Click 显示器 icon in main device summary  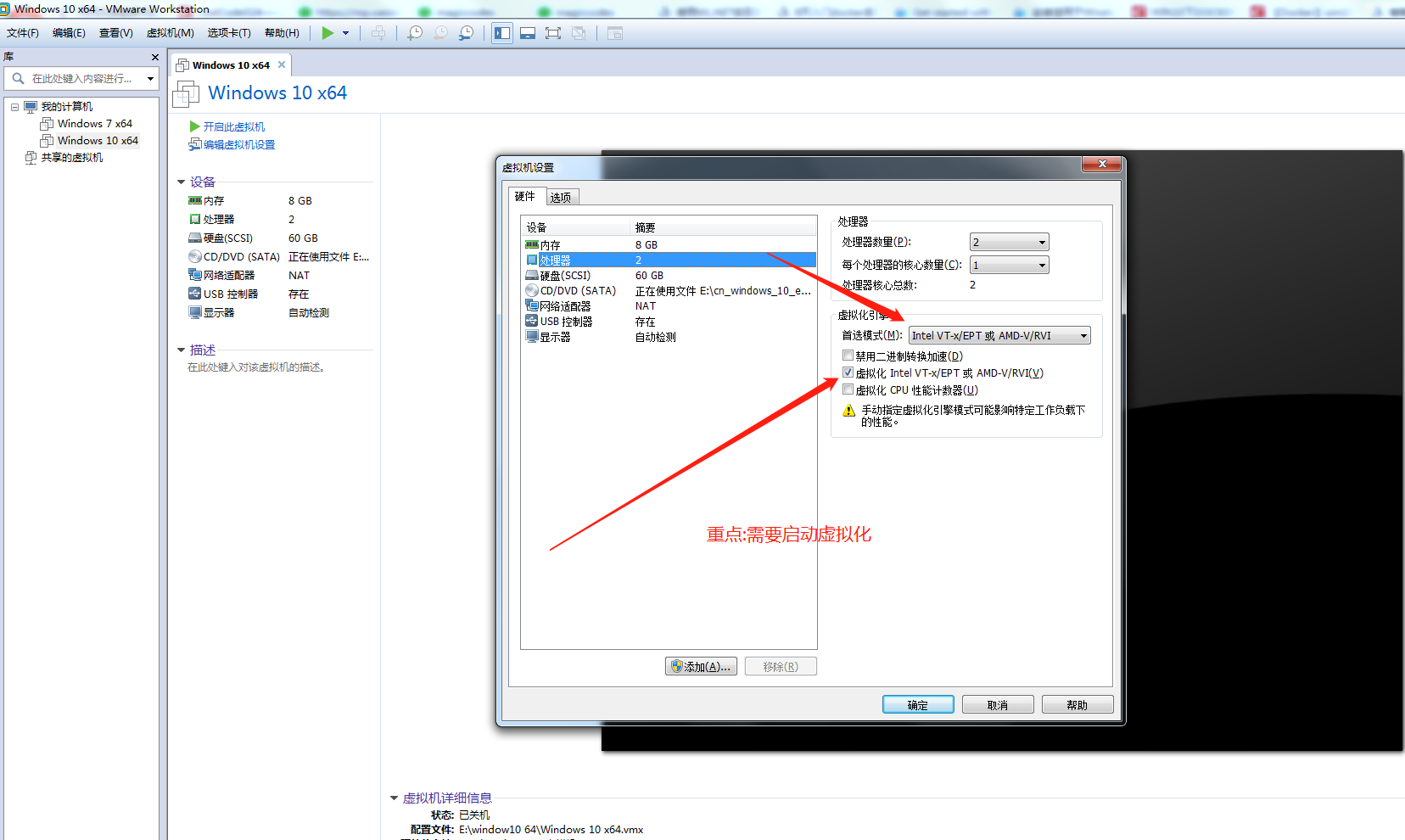pyautogui.click(x=195, y=312)
